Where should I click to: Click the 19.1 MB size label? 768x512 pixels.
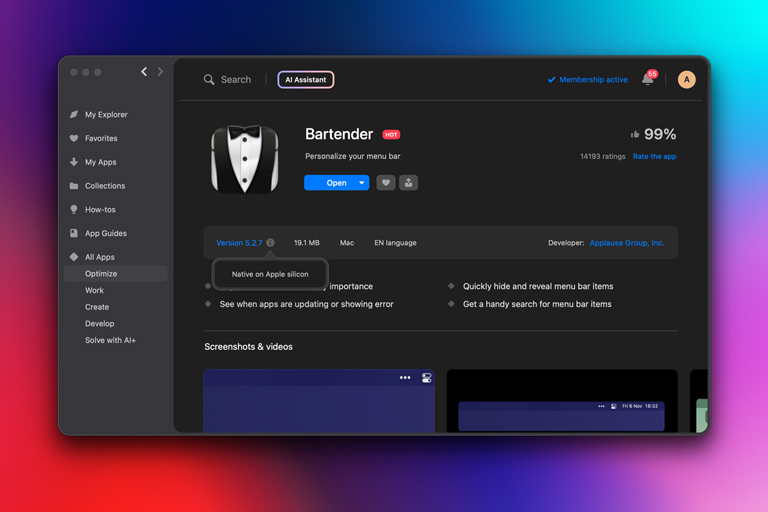click(x=307, y=243)
